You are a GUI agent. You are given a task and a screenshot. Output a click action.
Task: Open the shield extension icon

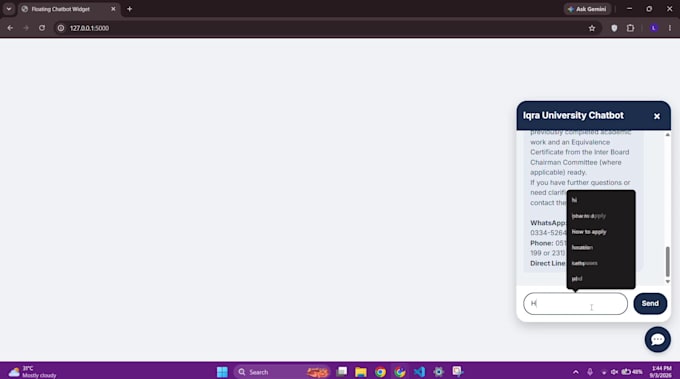tap(614, 28)
